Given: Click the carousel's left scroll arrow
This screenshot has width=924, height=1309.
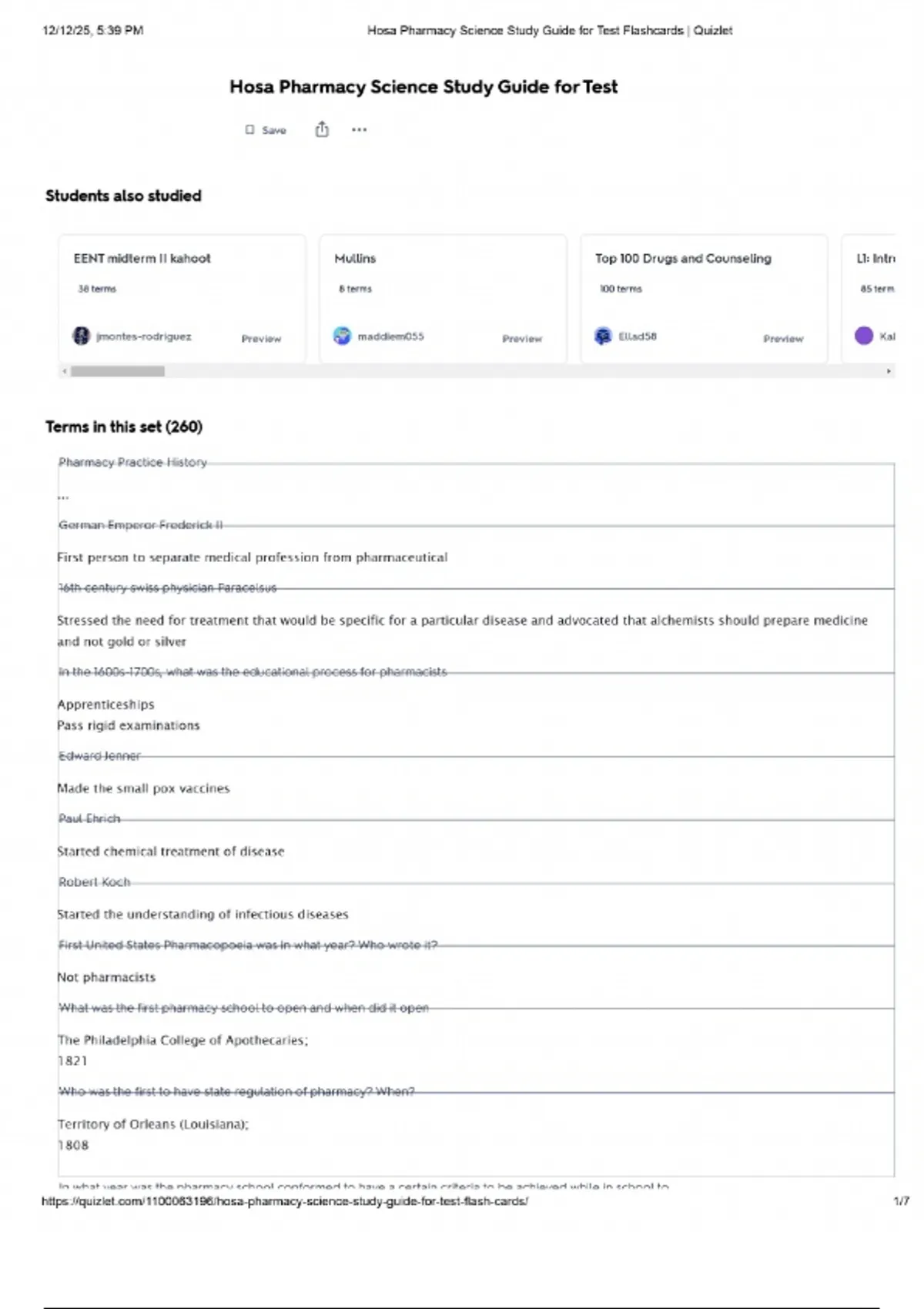Looking at the screenshot, I should (x=65, y=371).
